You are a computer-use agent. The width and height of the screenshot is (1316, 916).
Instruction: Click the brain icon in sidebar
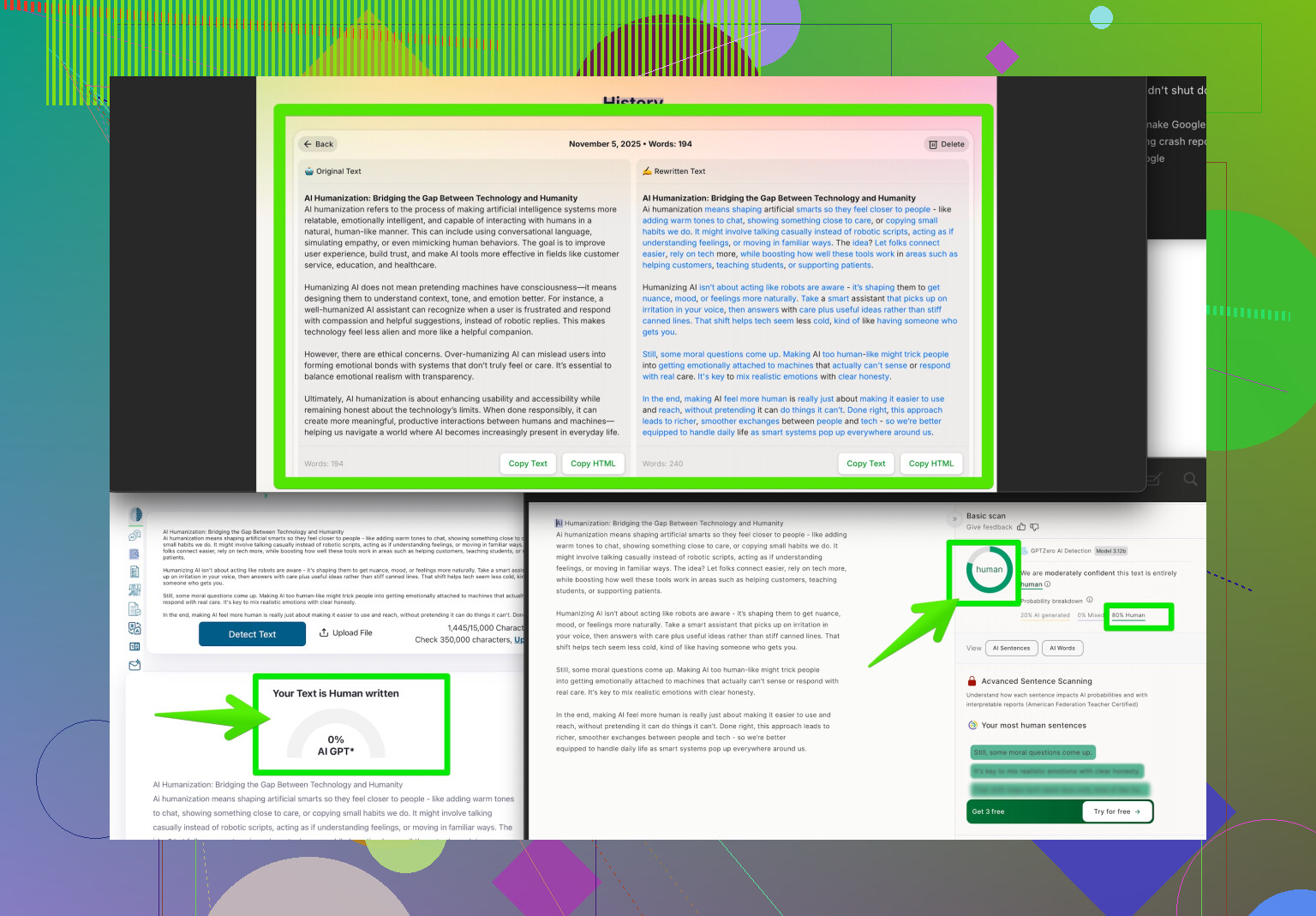pyautogui.click(x=135, y=515)
